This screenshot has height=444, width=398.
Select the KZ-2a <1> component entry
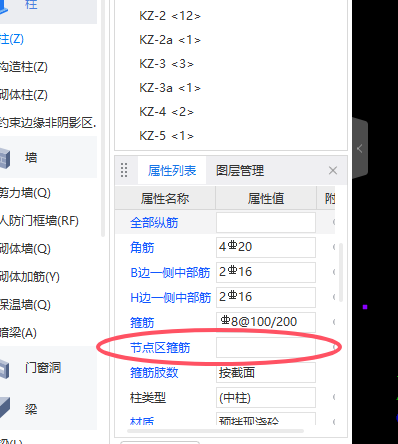[170, 40]
